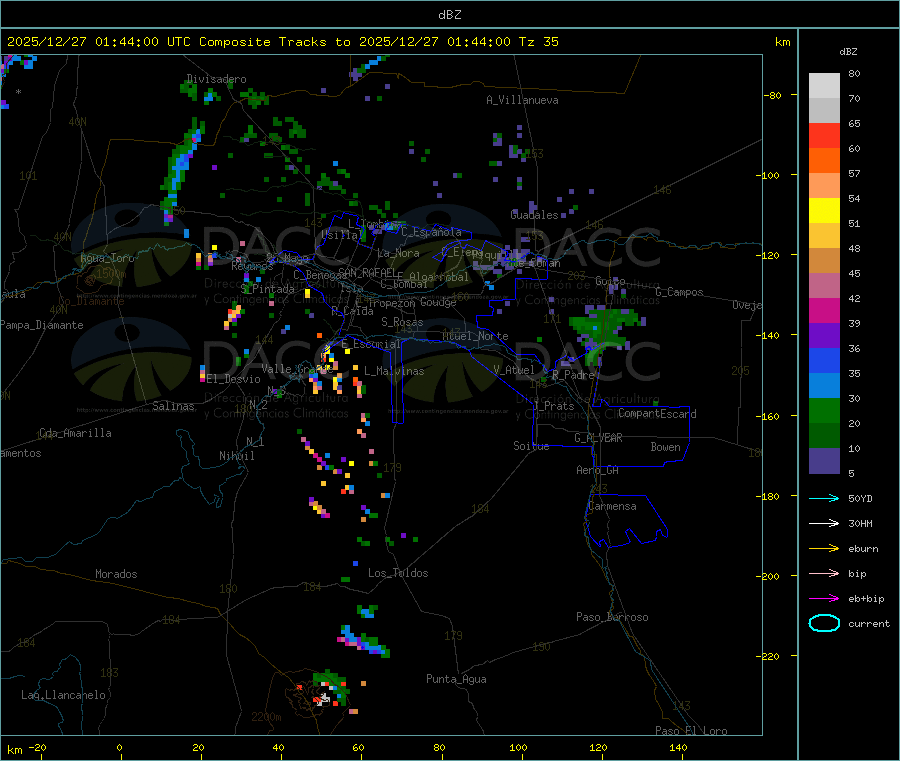Click the Paso_Barroso map label

612,617
